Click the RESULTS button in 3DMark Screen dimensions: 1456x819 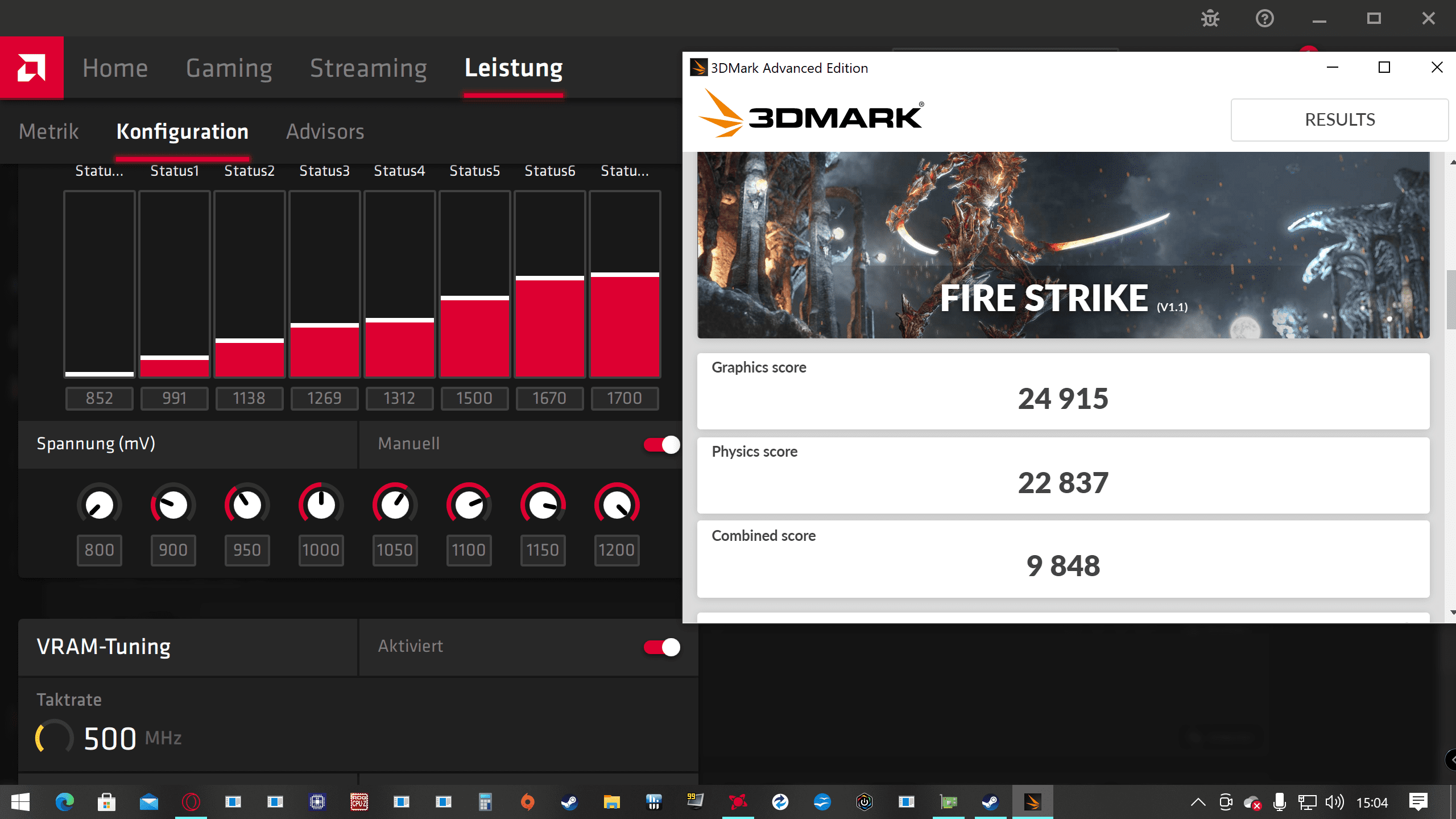tap(1339, 119)
